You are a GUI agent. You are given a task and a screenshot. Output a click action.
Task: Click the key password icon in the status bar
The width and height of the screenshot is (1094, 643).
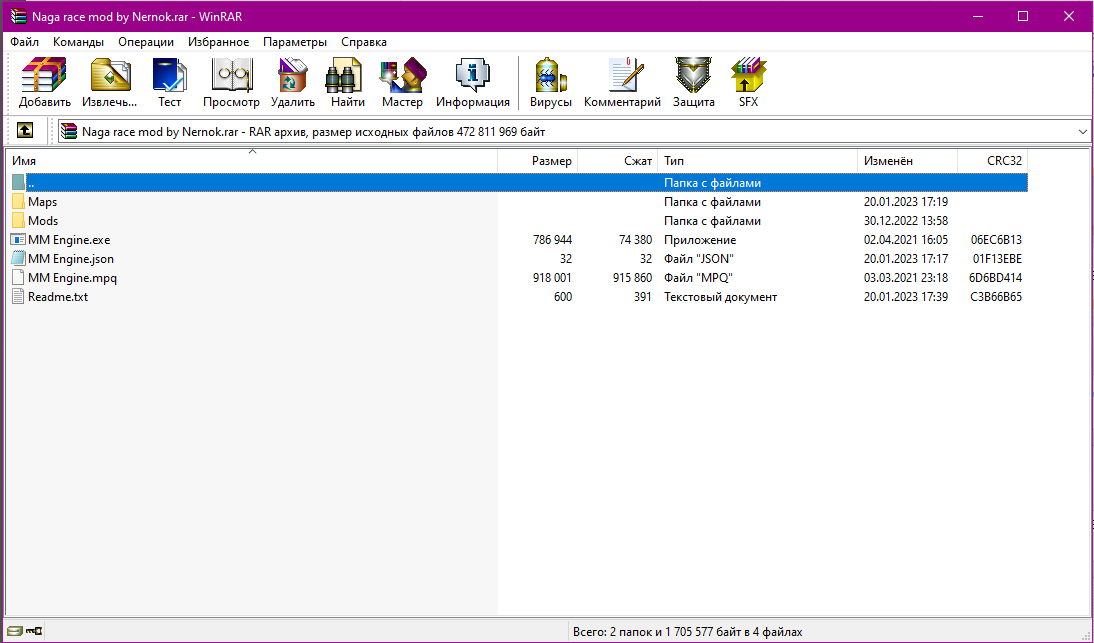(x=34, y=631)
